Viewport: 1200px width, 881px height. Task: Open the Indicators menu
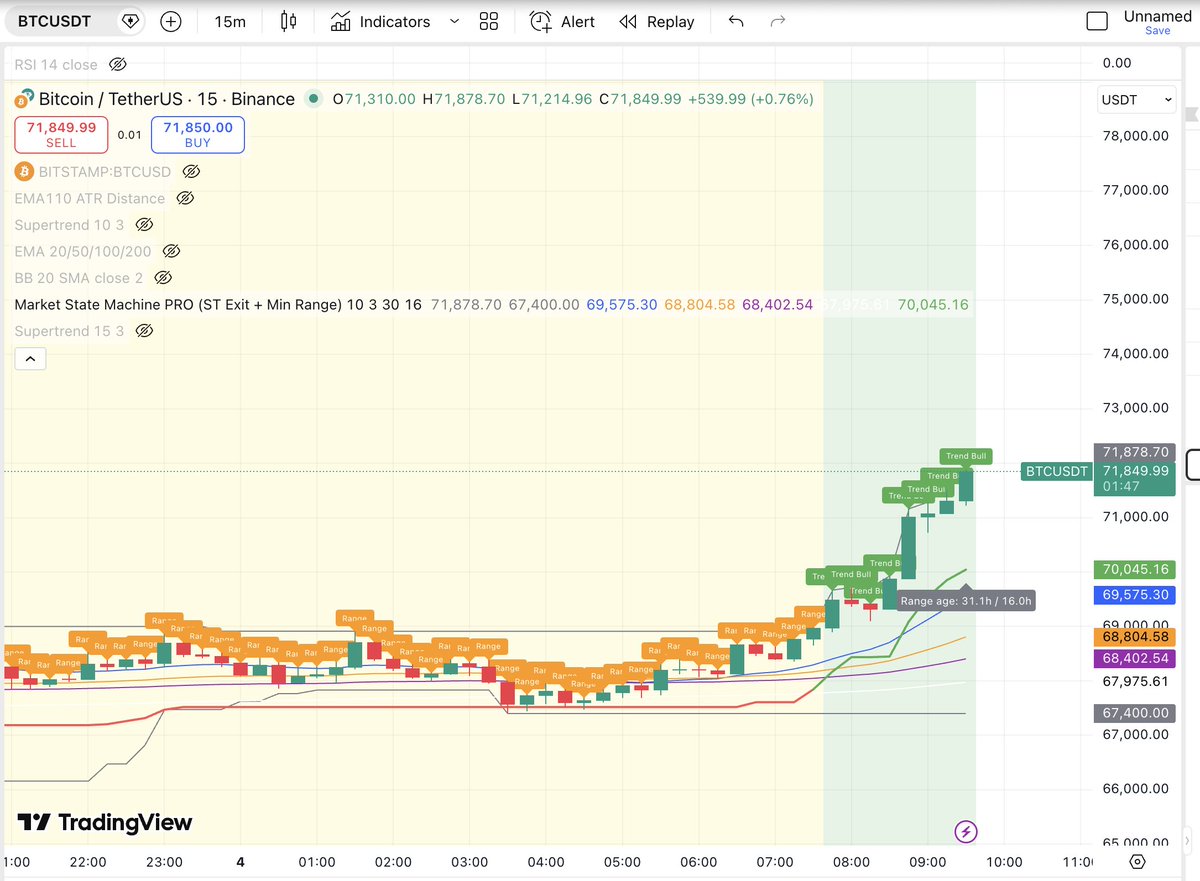pos(381,21)
